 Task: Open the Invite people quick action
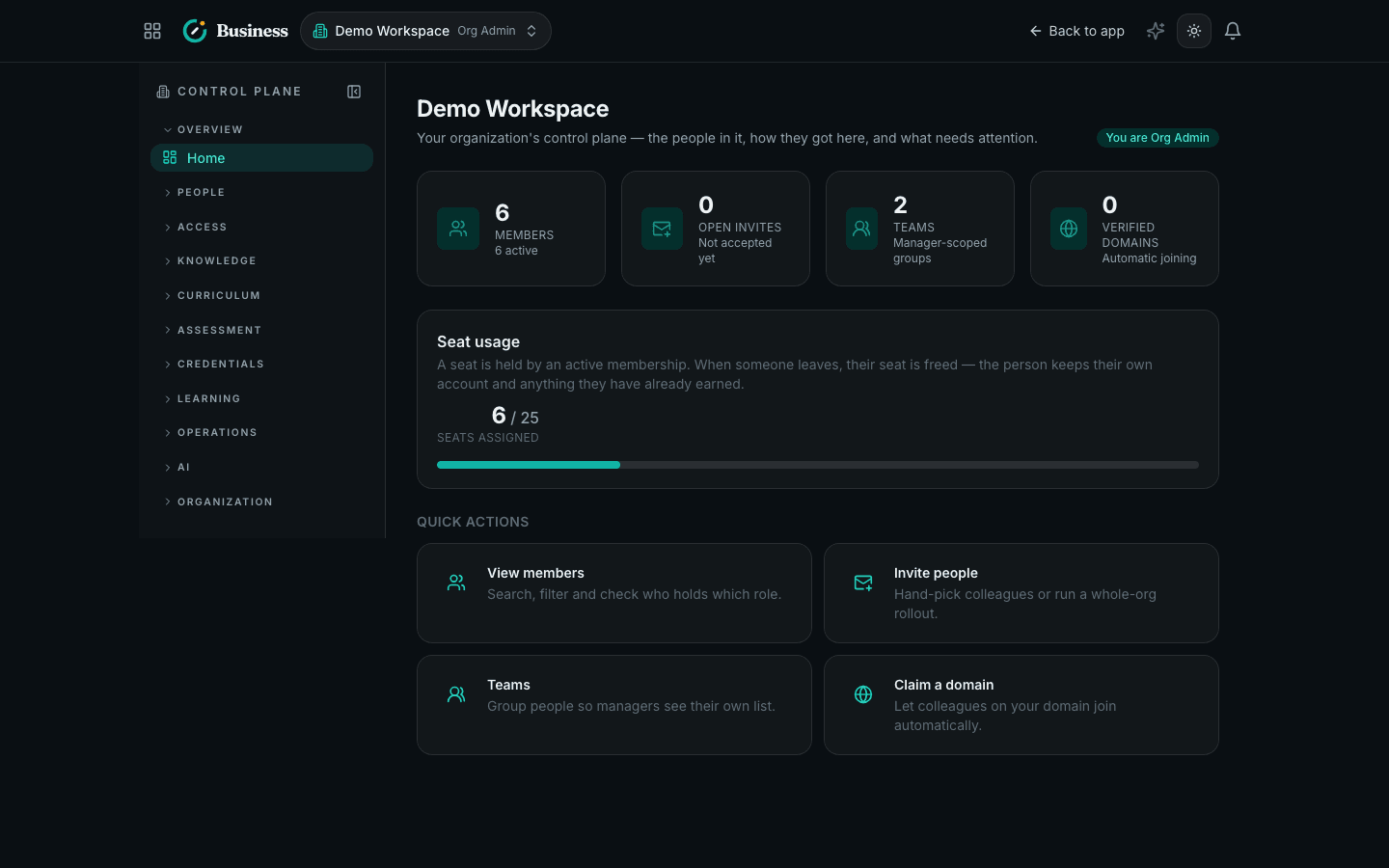point(1021,593)
